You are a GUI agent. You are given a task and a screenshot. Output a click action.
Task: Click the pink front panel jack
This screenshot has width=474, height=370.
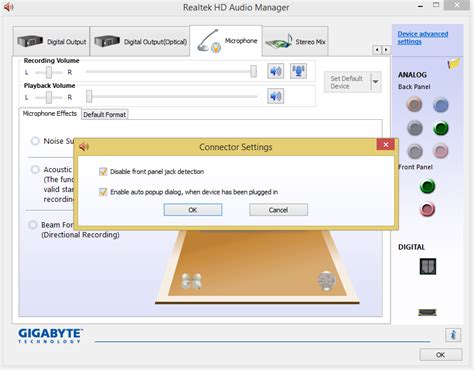[x=428, y=210]
